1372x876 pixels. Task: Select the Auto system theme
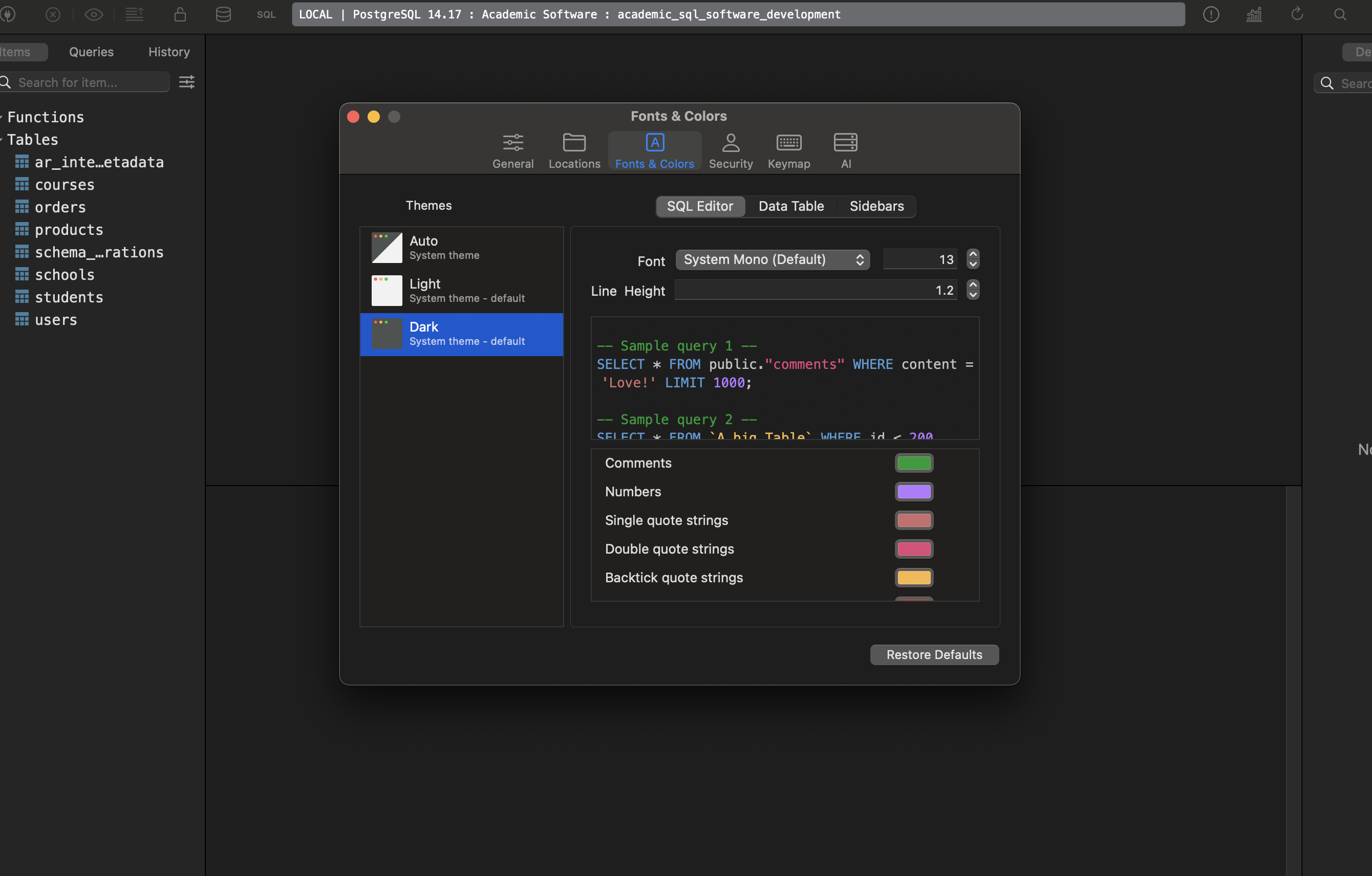[461, 248]
